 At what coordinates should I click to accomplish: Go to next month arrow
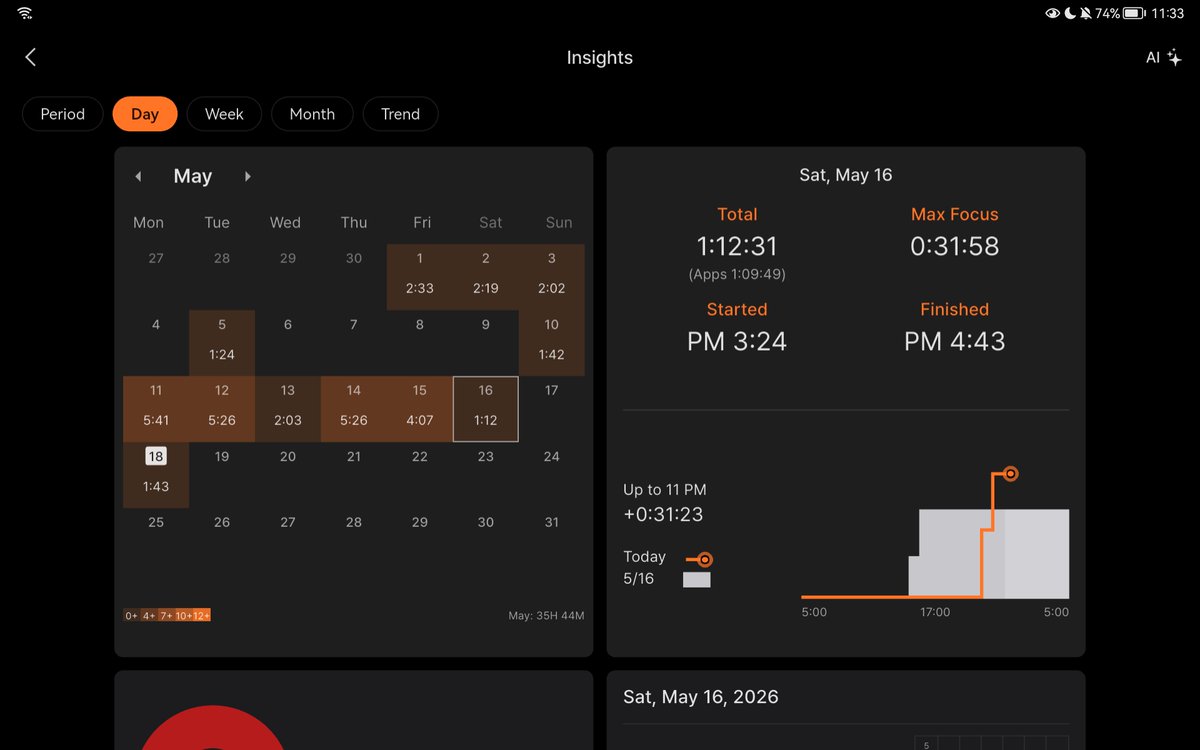pos(248,176)
